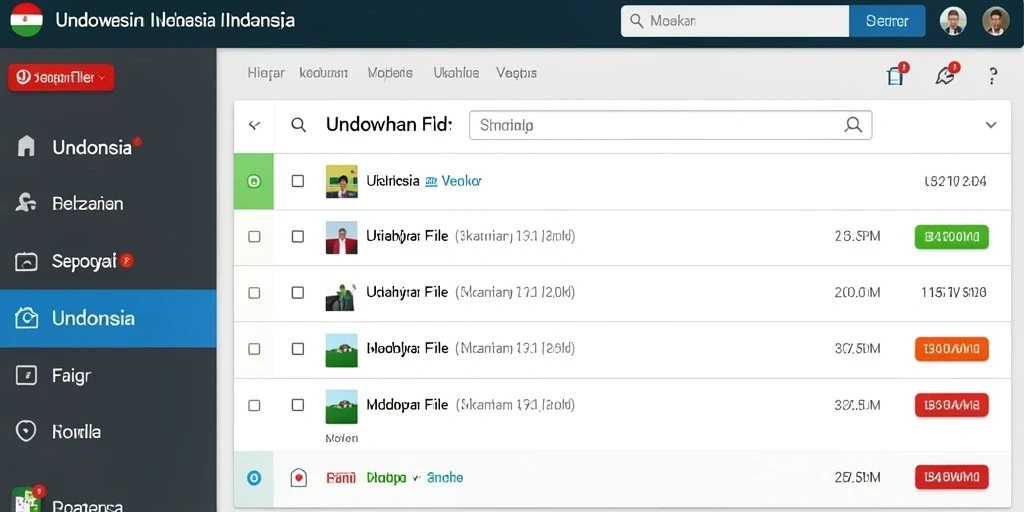
Task: Open the thumbnail in the Uklricsia Veokor row
Action: pos(342,182)
